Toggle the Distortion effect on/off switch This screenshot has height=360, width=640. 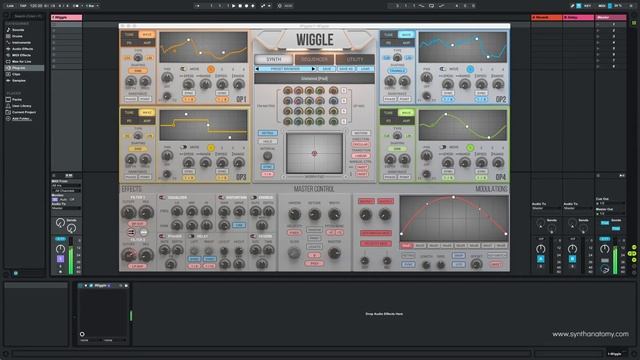(222, 198)
